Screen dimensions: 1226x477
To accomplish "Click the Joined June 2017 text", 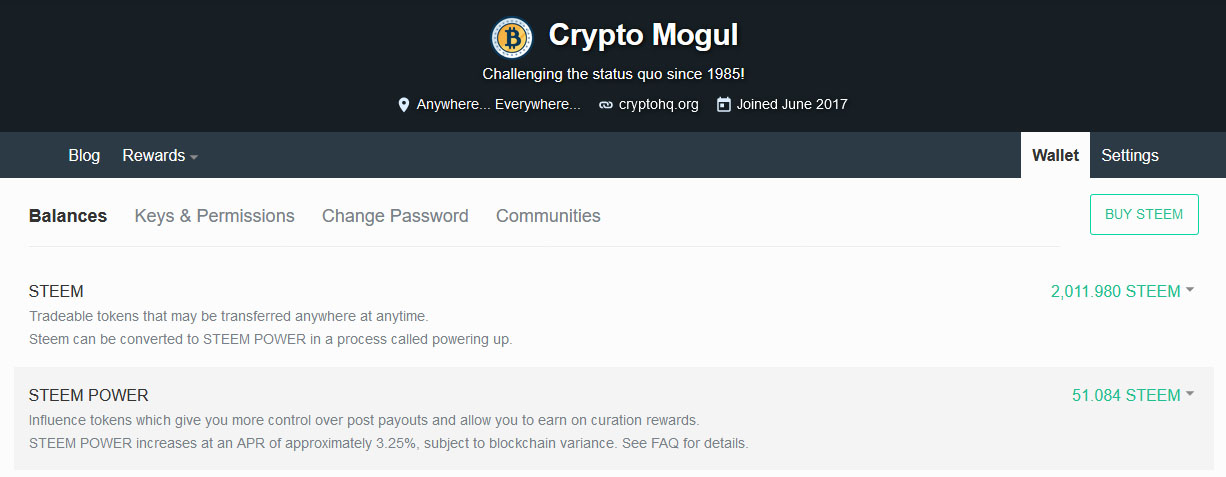I will tap(792, 104).
